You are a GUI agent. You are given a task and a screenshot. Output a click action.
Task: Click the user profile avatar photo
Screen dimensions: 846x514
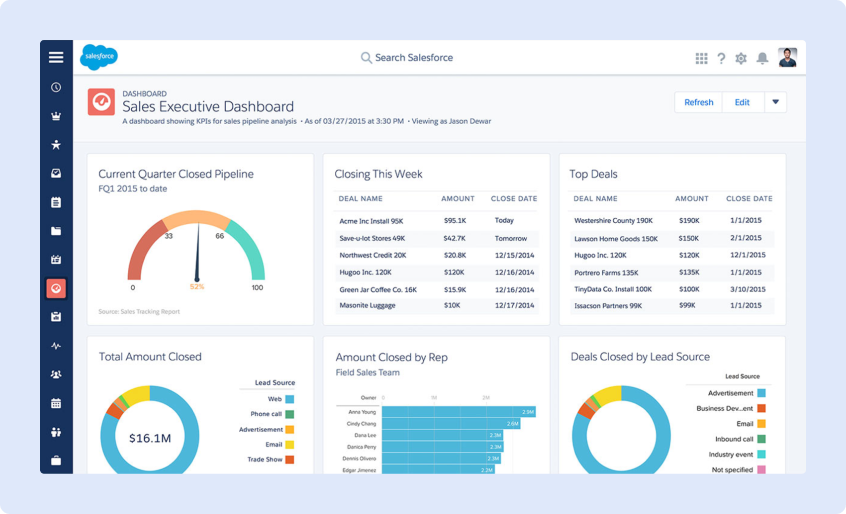tap(788, 58)
